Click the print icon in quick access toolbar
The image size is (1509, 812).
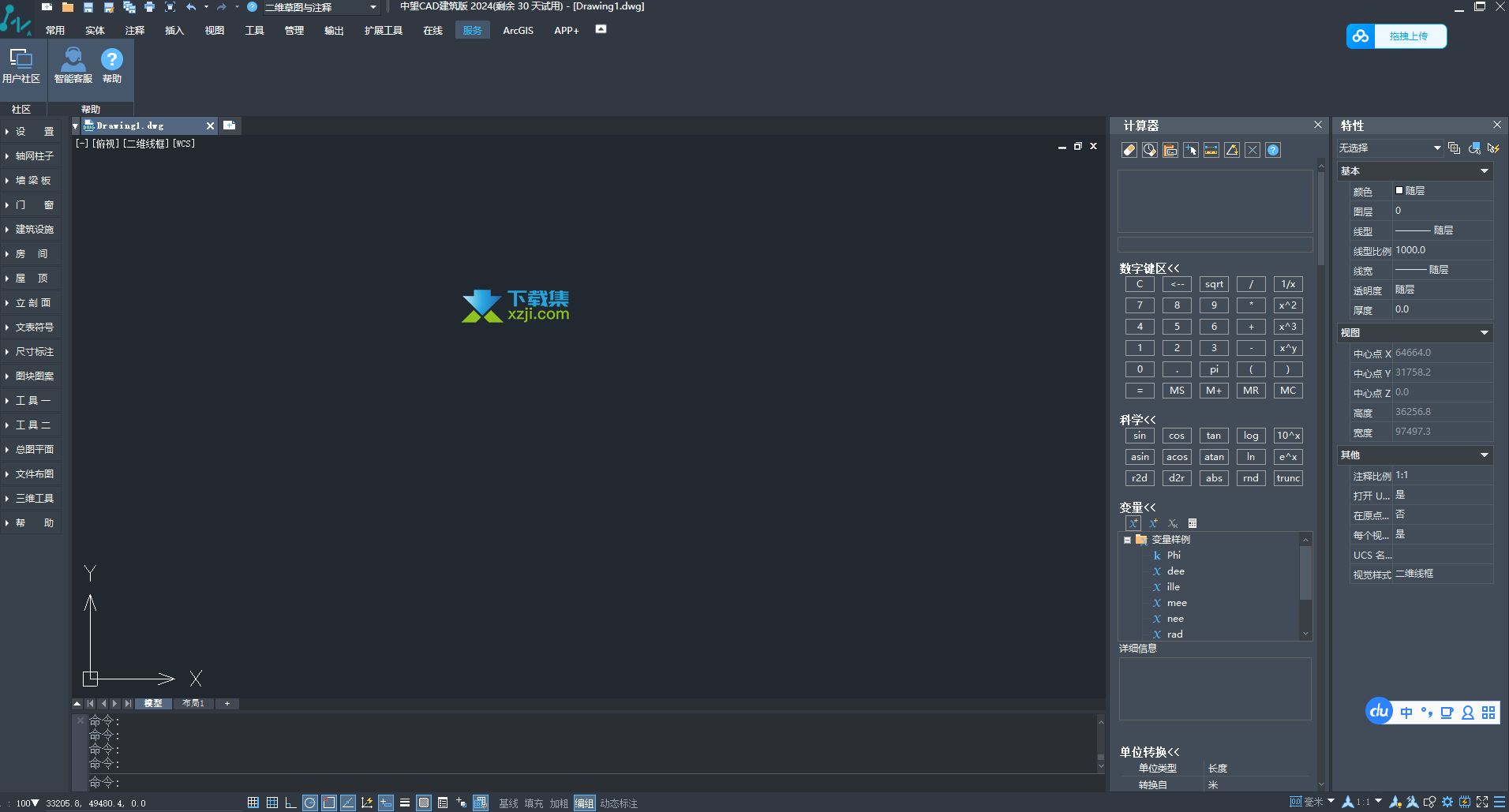(x=149, y=7)
